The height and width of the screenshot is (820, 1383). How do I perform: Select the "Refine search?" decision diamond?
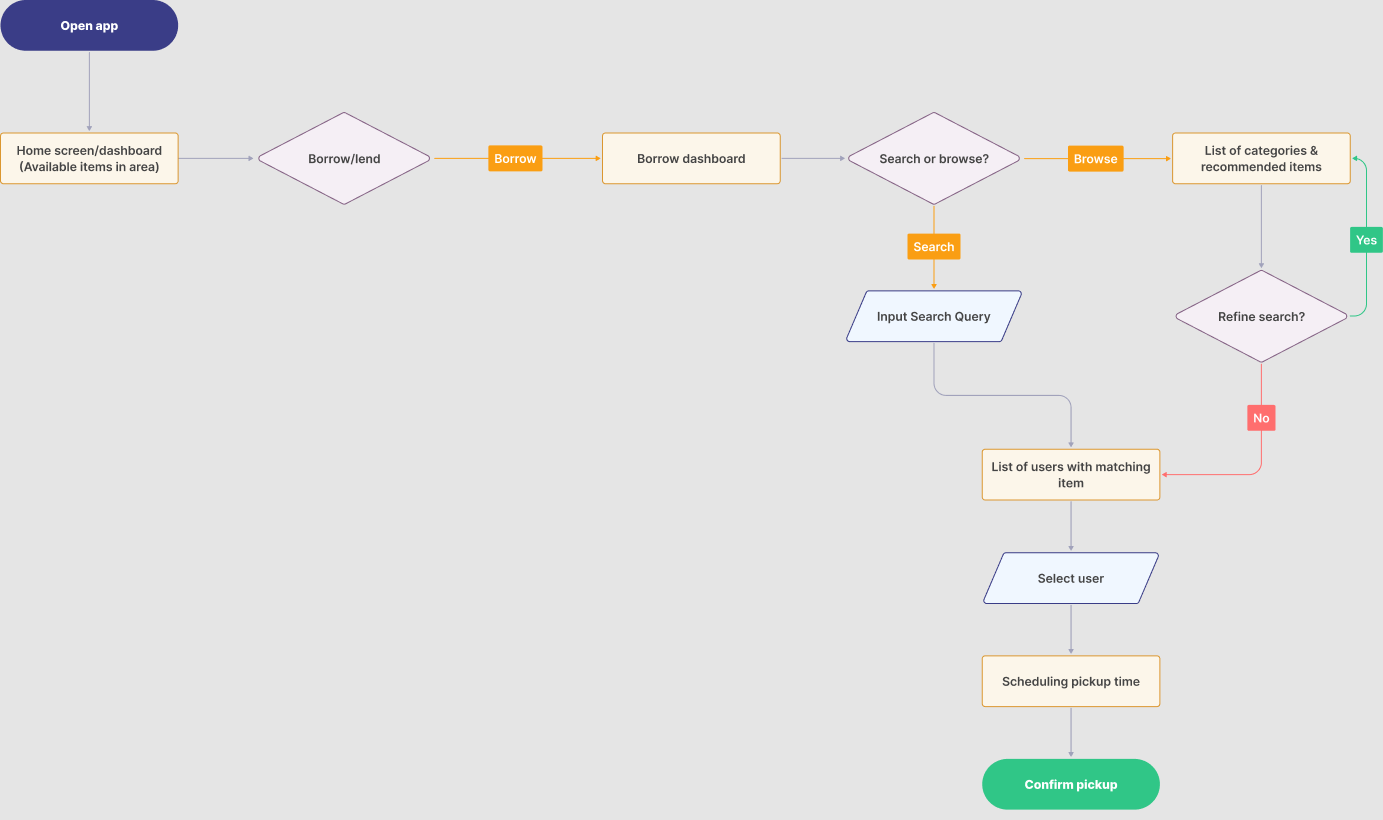(x=1261, y=317)
